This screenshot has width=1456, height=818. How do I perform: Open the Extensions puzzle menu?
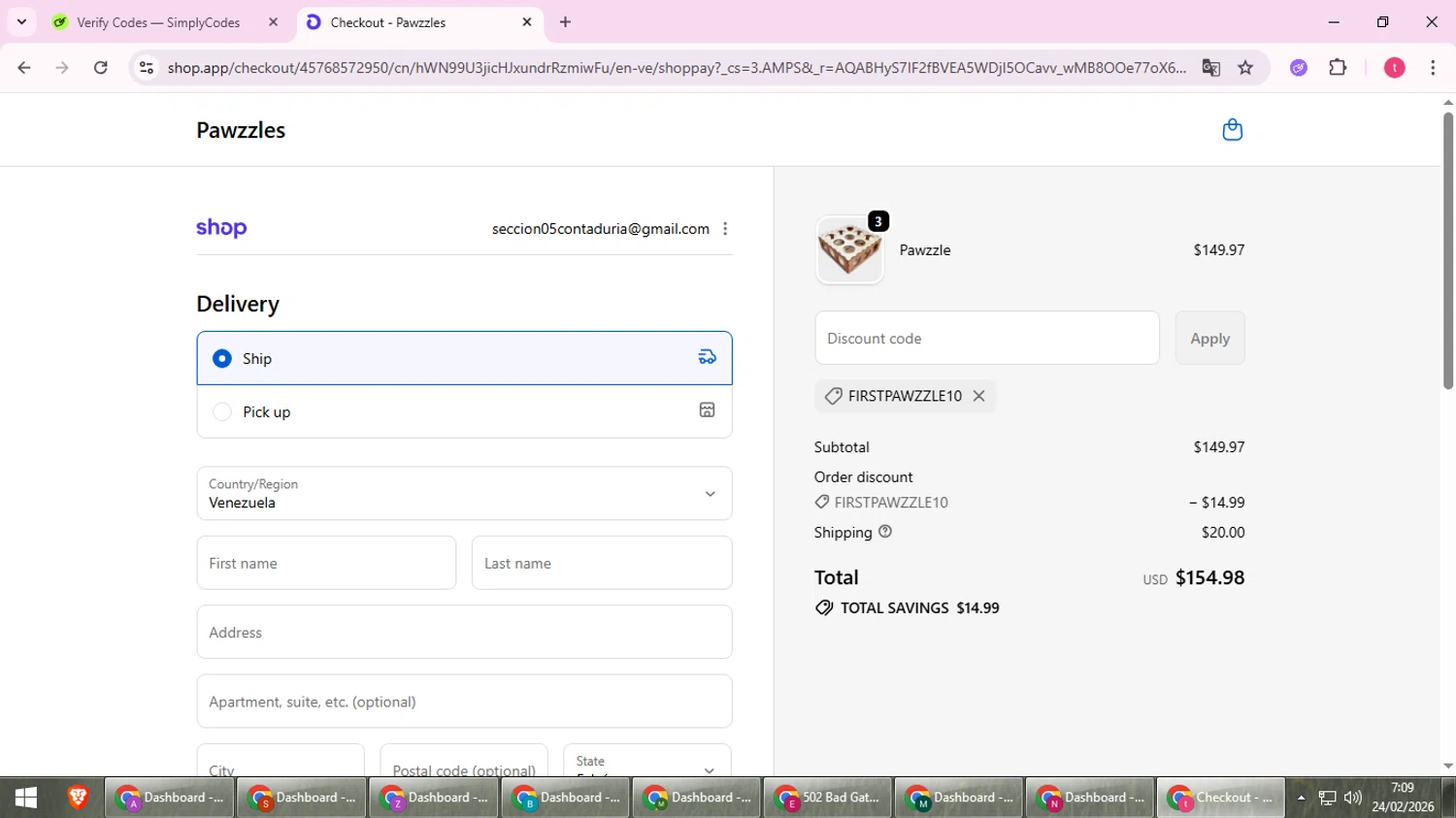(1338, 68)
